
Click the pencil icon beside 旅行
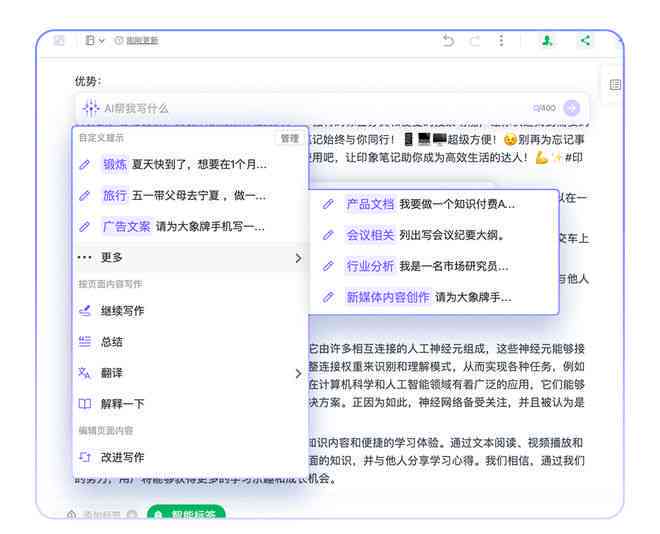pos(85,196)
